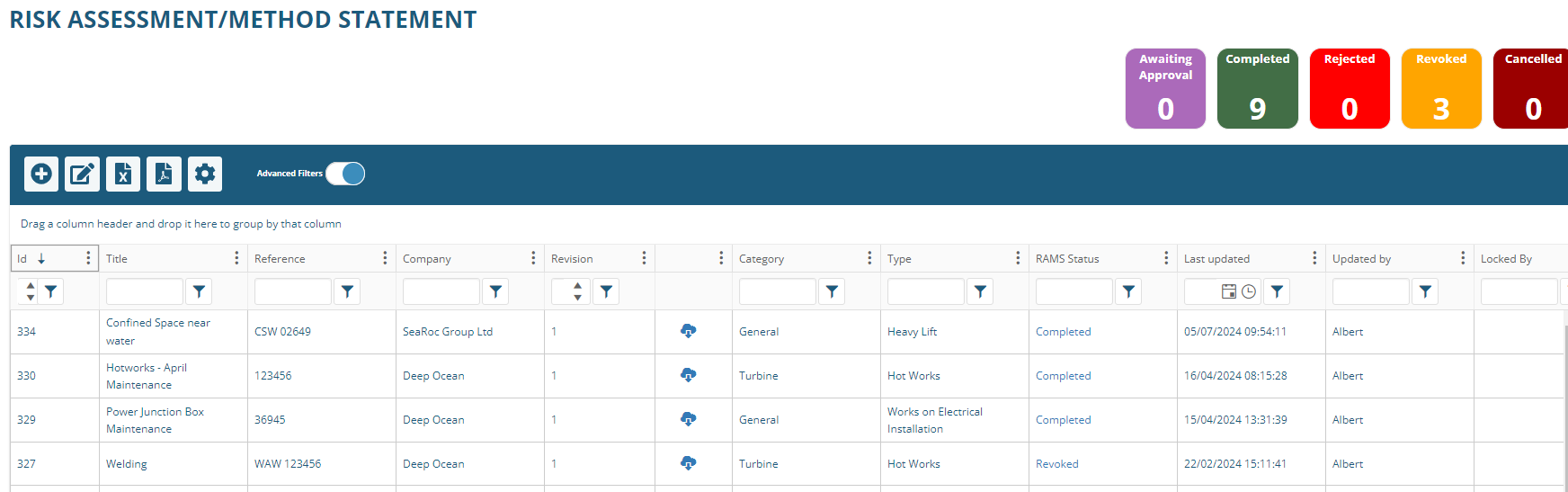This screenshot has height=492, width=1568.
Task: Open the RAMS Status column filter funnel
Action: tap(1128, 291)
